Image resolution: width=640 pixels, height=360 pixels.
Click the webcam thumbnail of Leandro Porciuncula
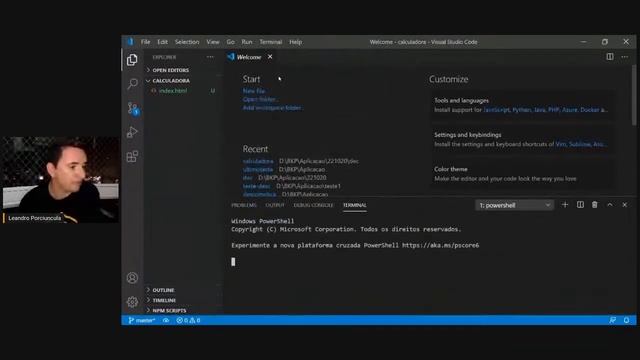(61, 180)
